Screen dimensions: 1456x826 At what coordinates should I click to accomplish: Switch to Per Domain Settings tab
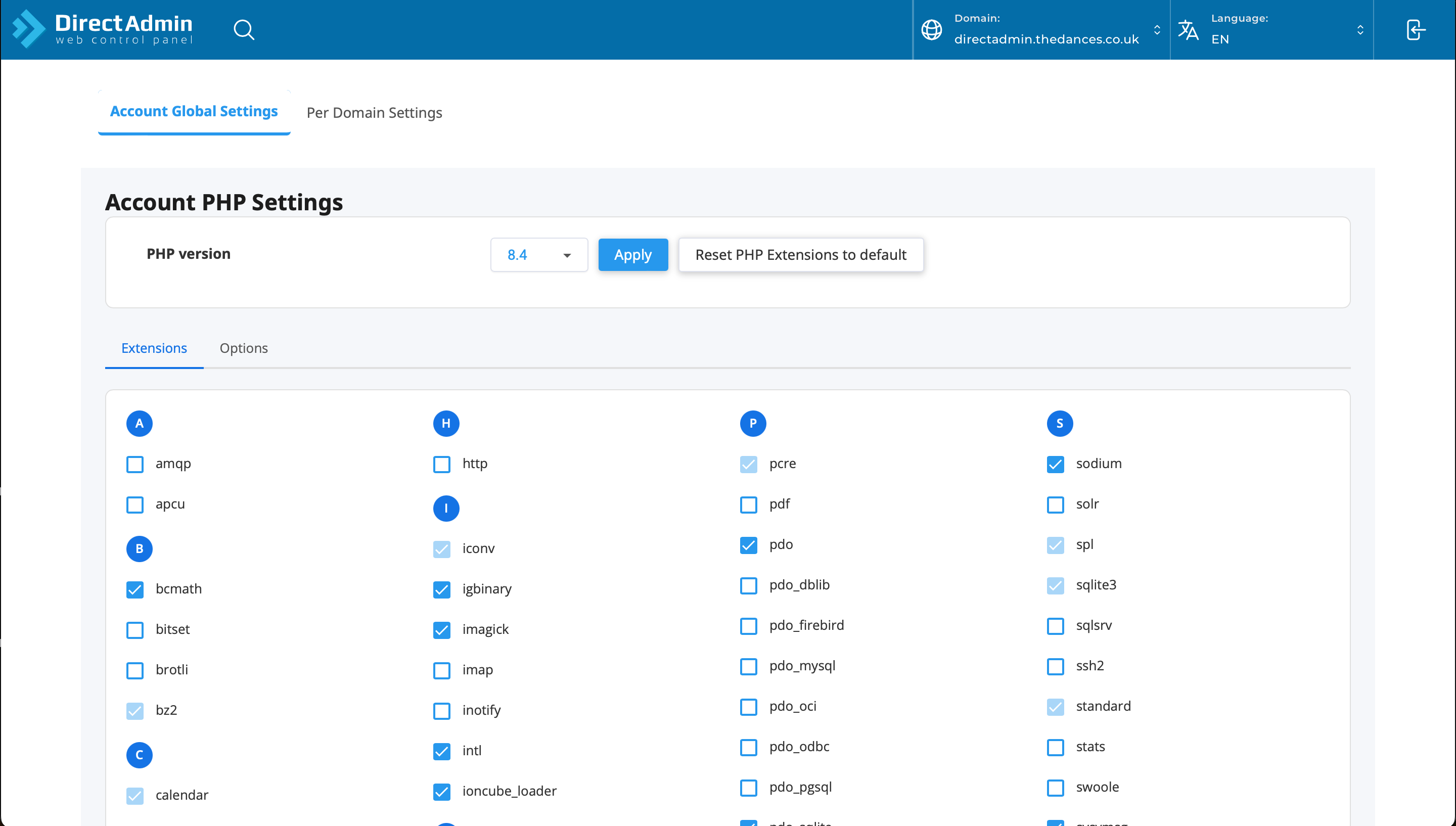coord(374,112)
